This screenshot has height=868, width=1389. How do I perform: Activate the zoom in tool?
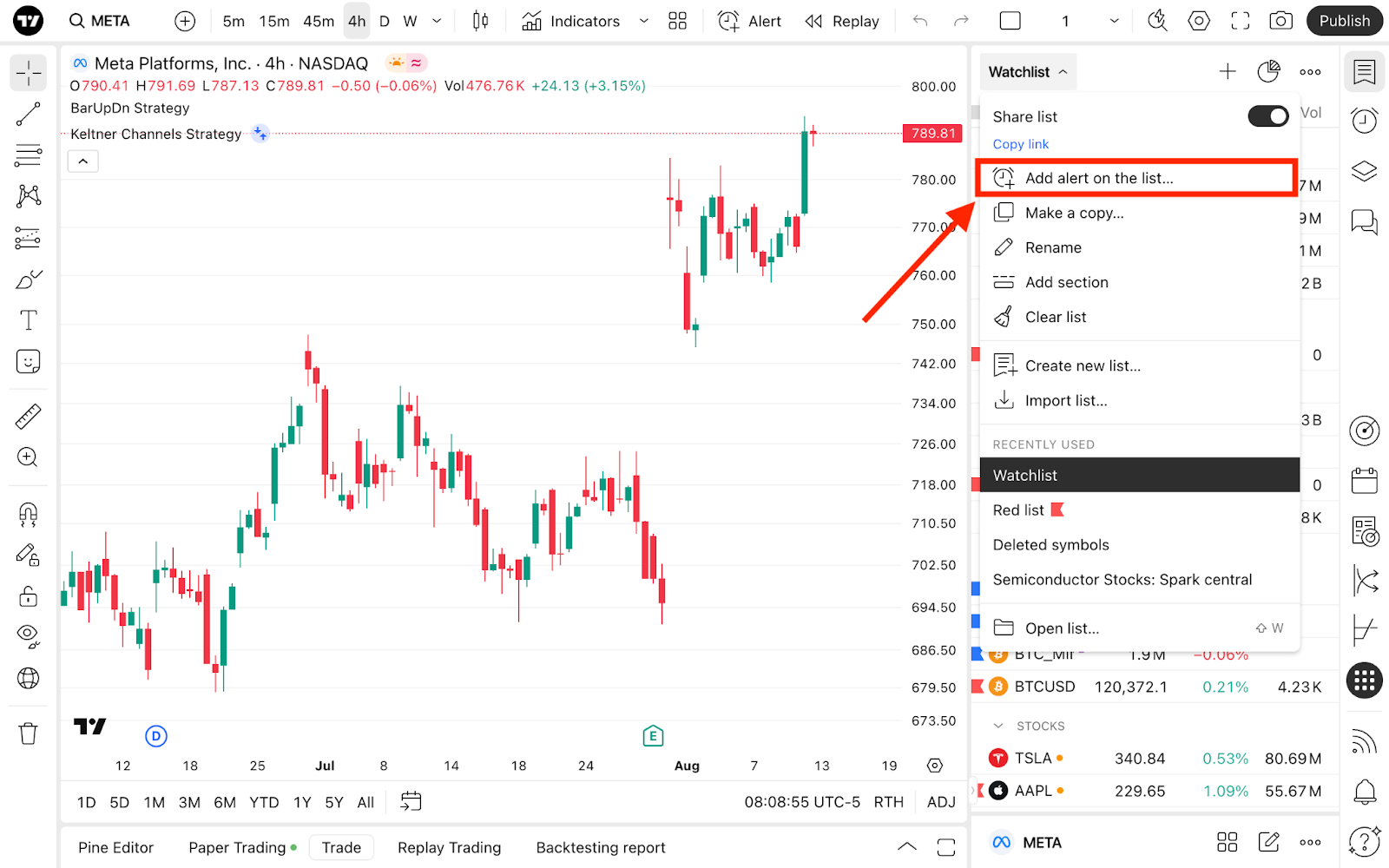click(28, 457)
